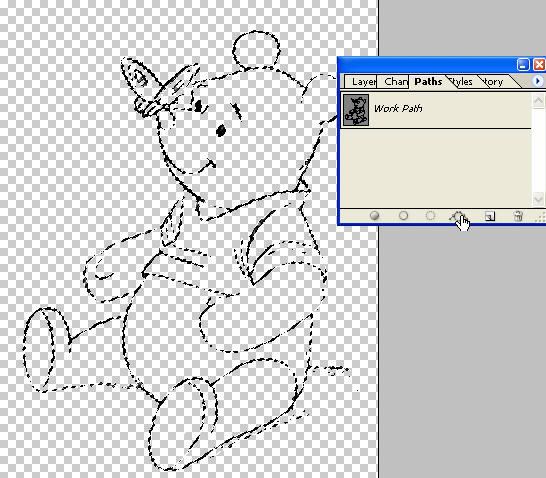The width and height of the screenshot is (546, 478).
Task: Minimize the Paths palette window
Action: (523, 64)
